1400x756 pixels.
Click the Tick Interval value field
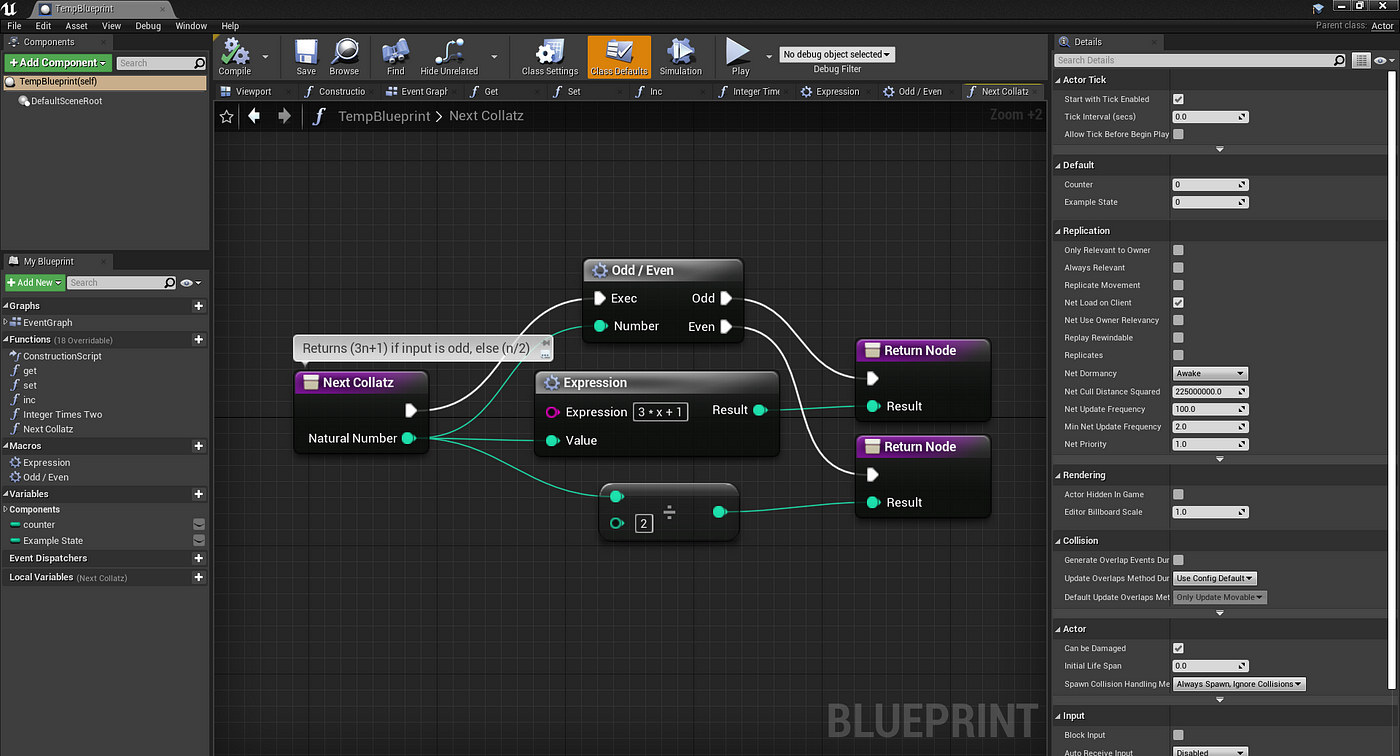(1210, 117)
